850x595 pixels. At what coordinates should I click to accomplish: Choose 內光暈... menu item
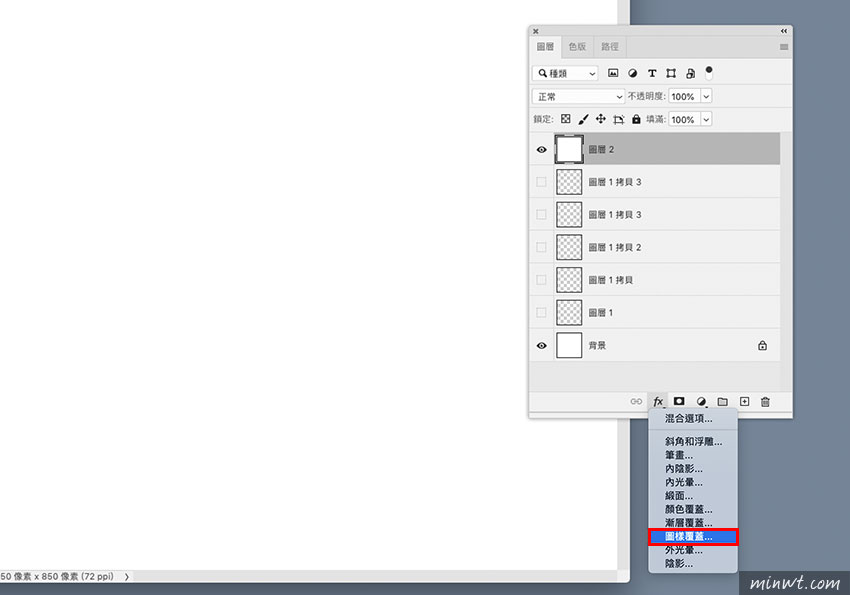693,482
